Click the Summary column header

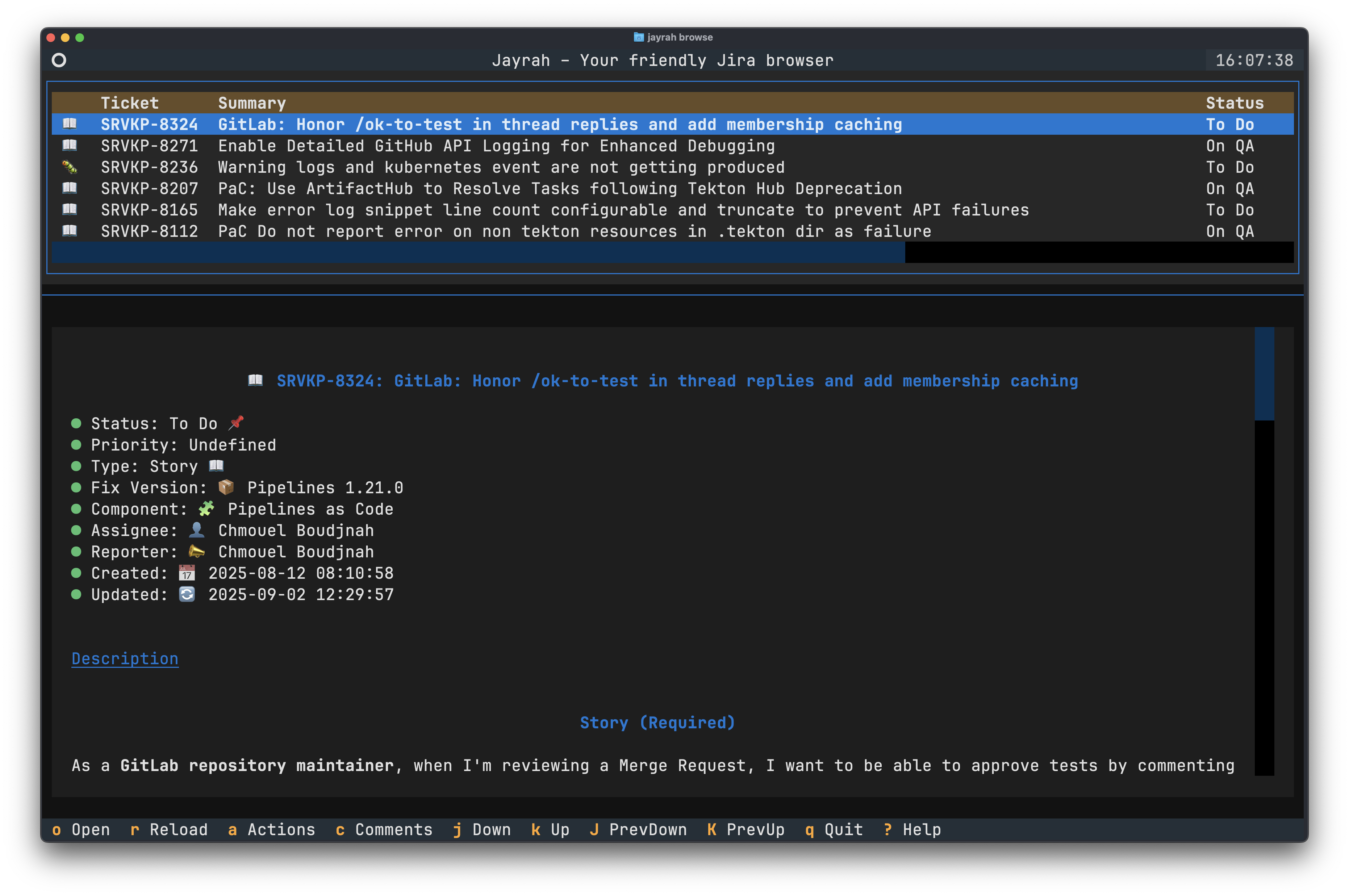tap(252, 103)
